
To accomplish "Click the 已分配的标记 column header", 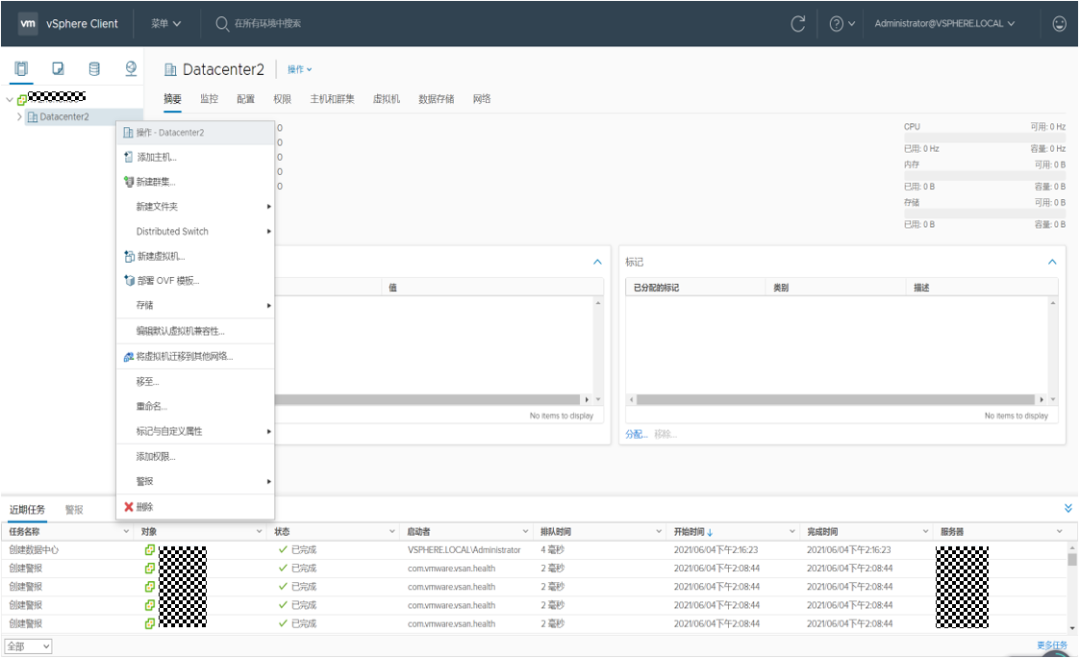I will tap(656, 287).
